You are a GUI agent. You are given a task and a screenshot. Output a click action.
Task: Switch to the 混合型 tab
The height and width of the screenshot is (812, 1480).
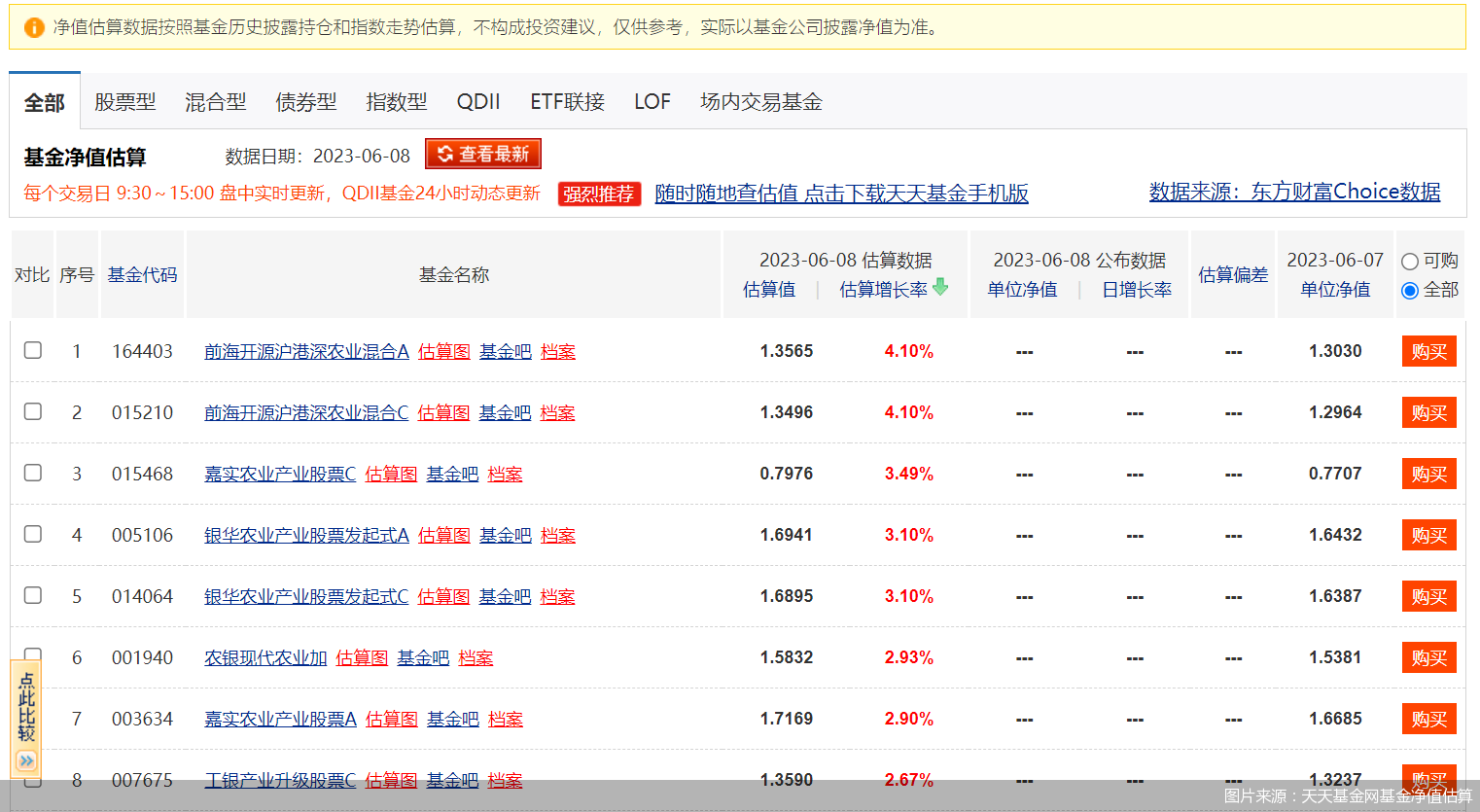[x=215, y=101]
